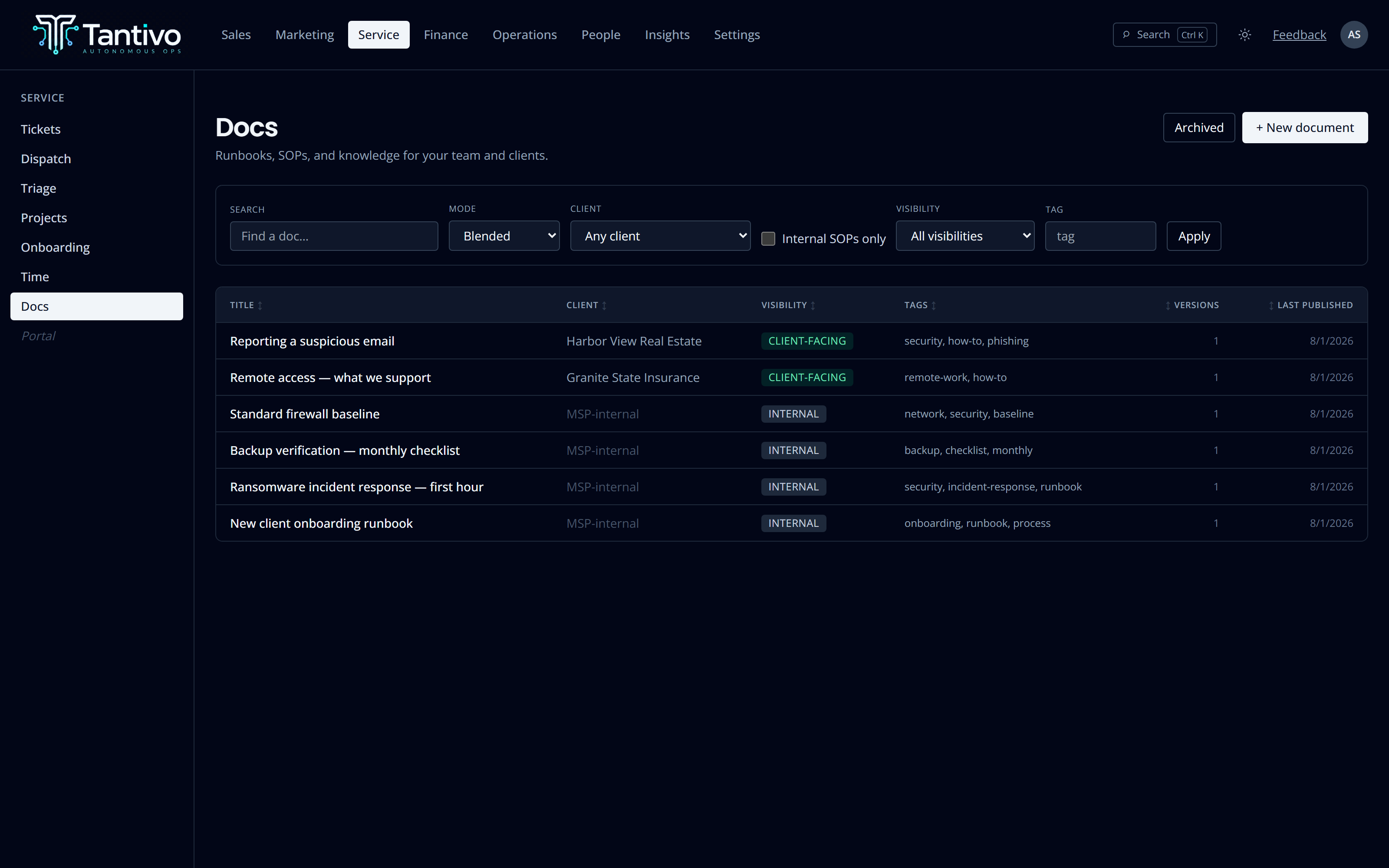Click tags 'backup, checklist, monthly'
Viewport: 1389px width, 868px height.
pyautogui.click(x=968, y=450)
